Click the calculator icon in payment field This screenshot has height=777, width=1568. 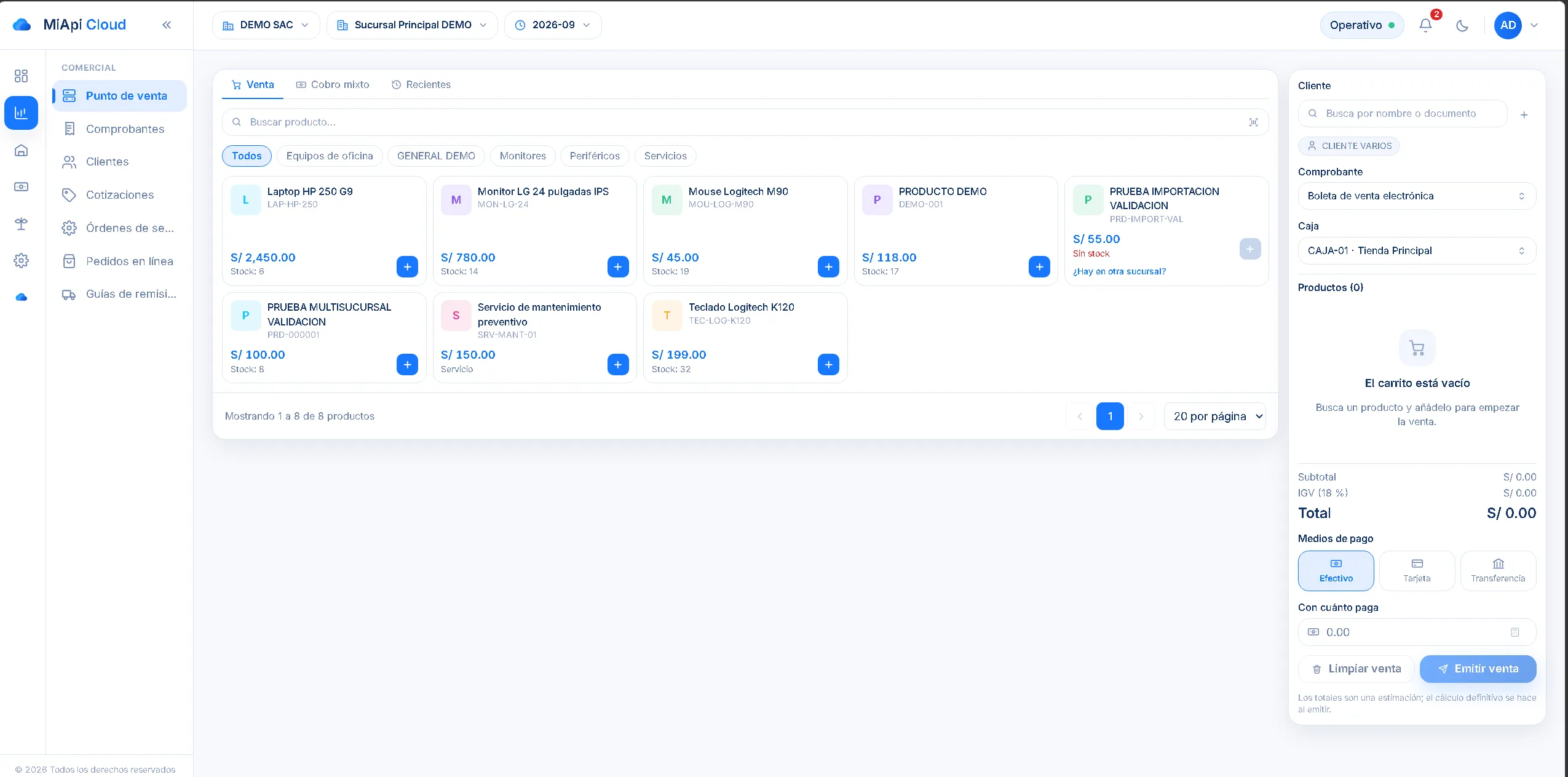[x=1515, y=632]
